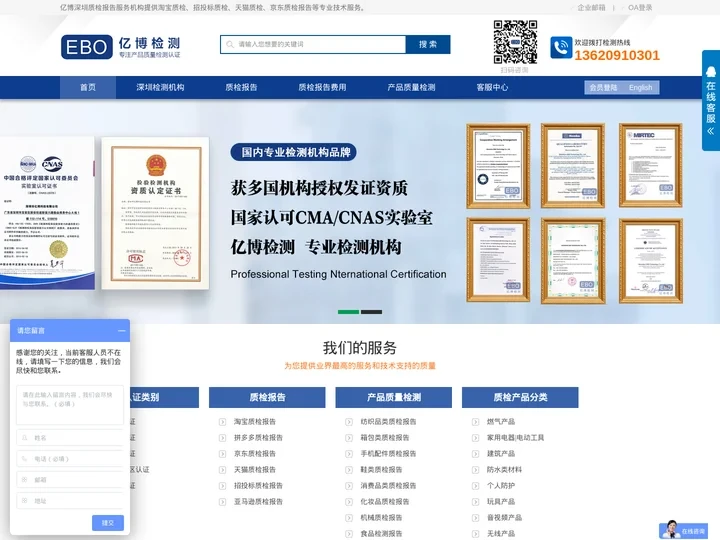Click arrow icon beside 手机配件质检报告
The width and height of the screenshot is (720, 540).
(x=349, y=454)
